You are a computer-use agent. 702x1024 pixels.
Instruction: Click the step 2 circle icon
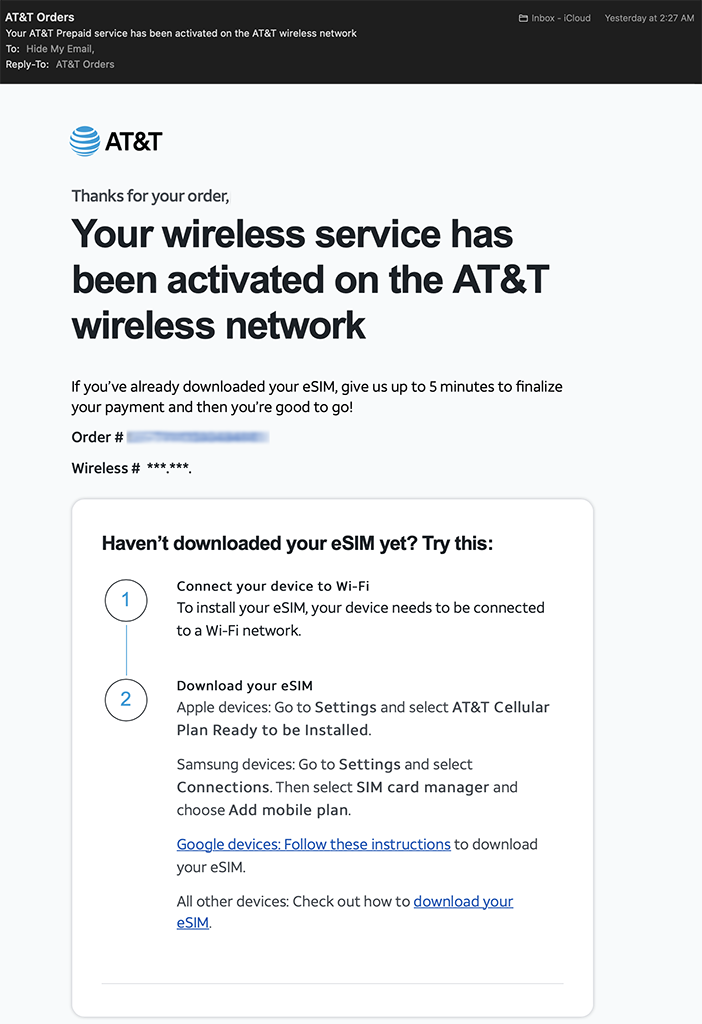pos(126,699)
